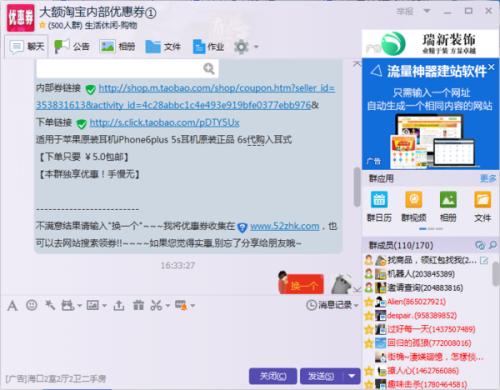Switch to the 相册 tab
This screenshot has height=390, width=500.
click(x=117, y=47)
